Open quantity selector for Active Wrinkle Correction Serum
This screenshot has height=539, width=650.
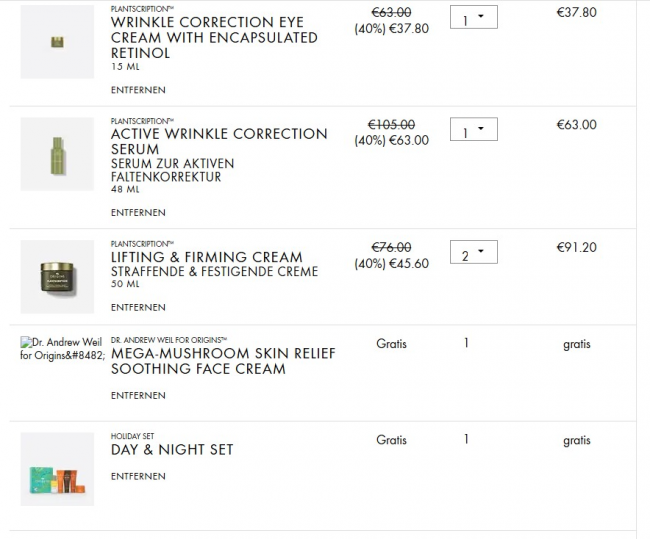473,130
